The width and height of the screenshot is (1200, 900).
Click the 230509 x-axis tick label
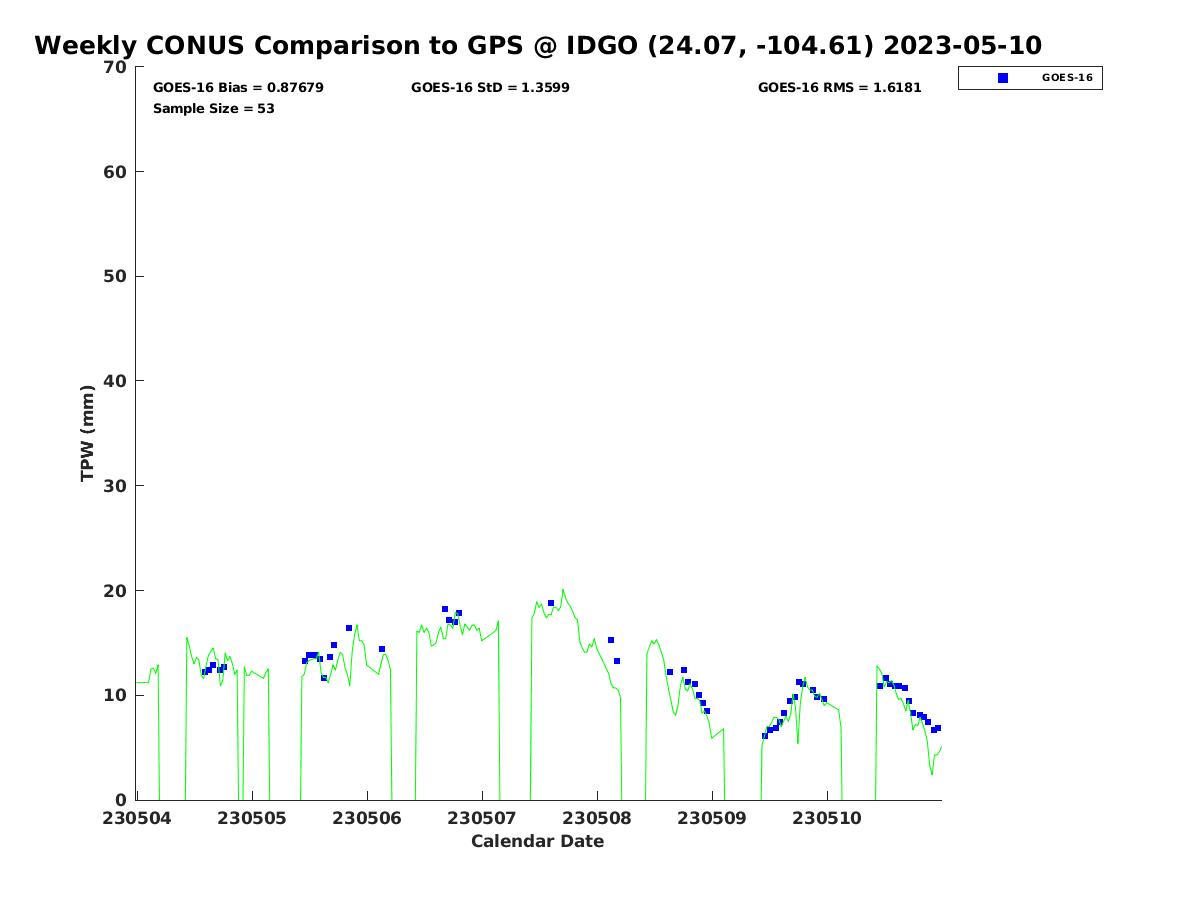pyautogui.click(x=712, y=818)
